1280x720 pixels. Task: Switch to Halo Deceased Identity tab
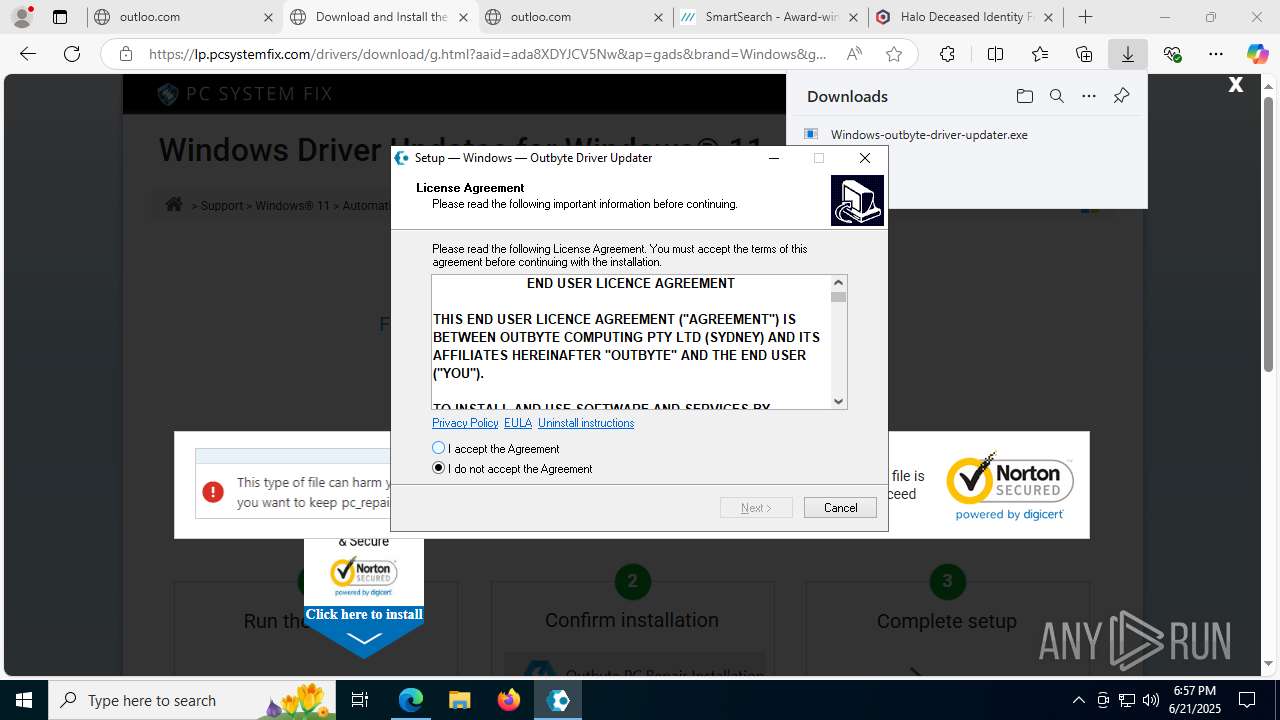[x=964, y=17]
